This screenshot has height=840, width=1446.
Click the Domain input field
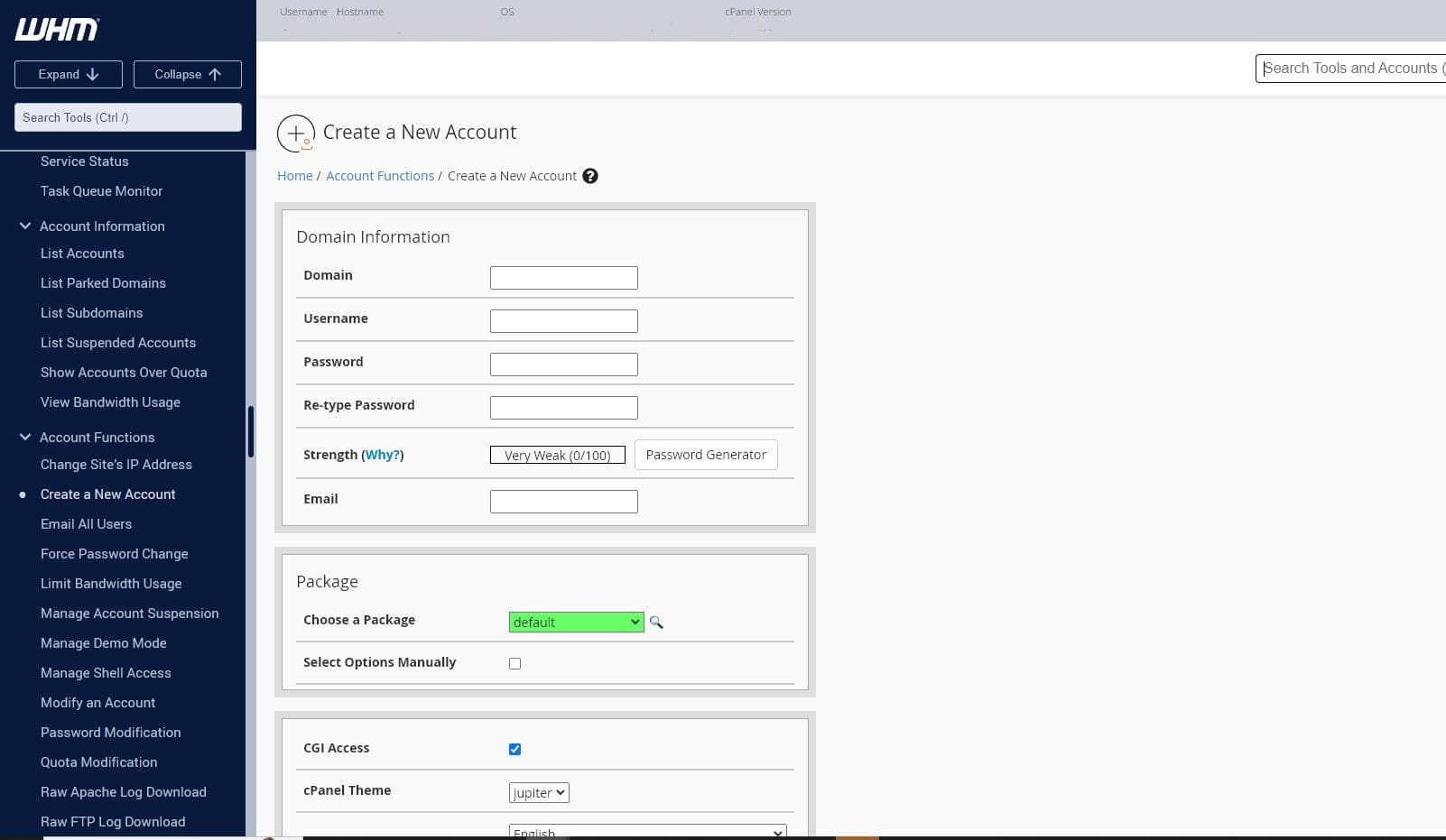pyautogui.click(x=564, y=278)
